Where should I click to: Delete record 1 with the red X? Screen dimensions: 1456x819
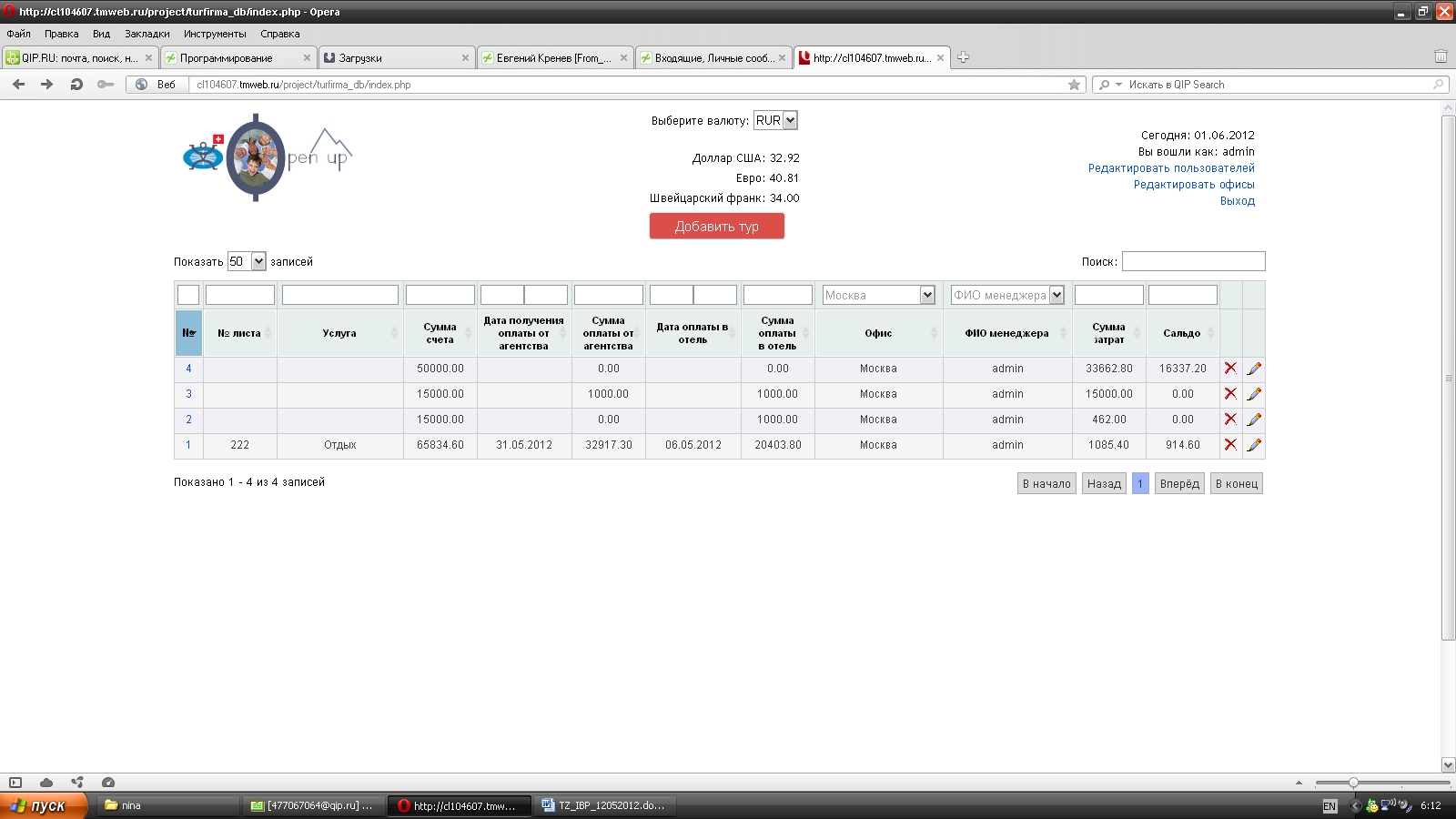tap(1230, 445)
